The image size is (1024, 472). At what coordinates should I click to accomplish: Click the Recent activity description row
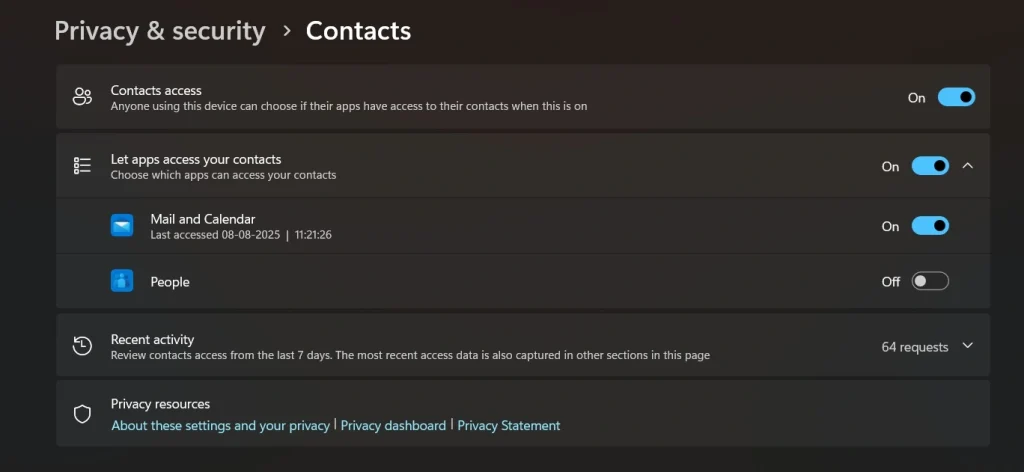point(410,355)
